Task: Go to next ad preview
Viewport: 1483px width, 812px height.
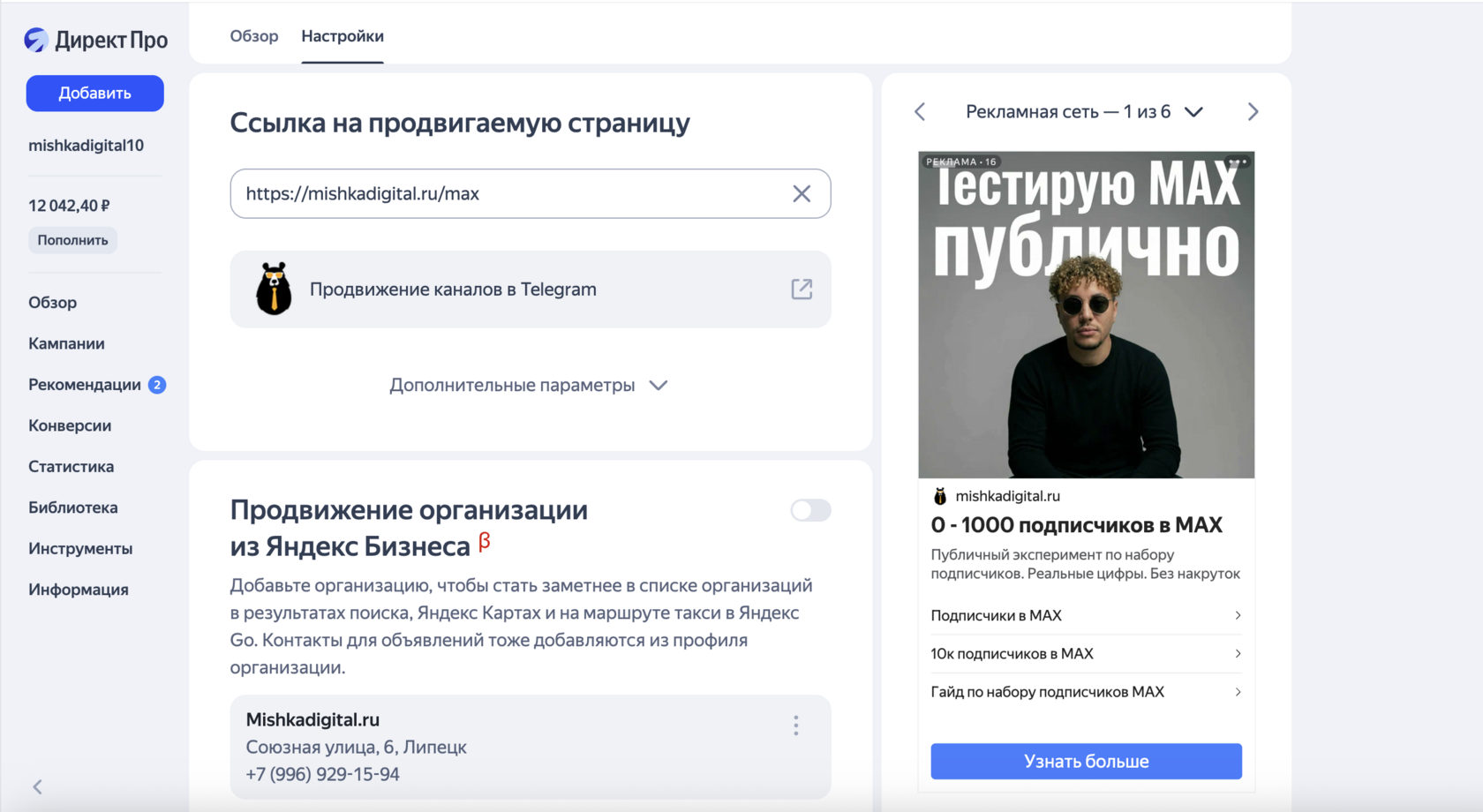Action: click(1253, 112)
